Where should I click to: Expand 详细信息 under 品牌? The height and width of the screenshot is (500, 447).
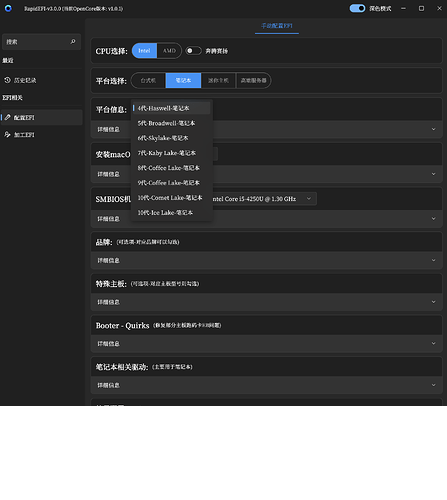click(266, 260)
